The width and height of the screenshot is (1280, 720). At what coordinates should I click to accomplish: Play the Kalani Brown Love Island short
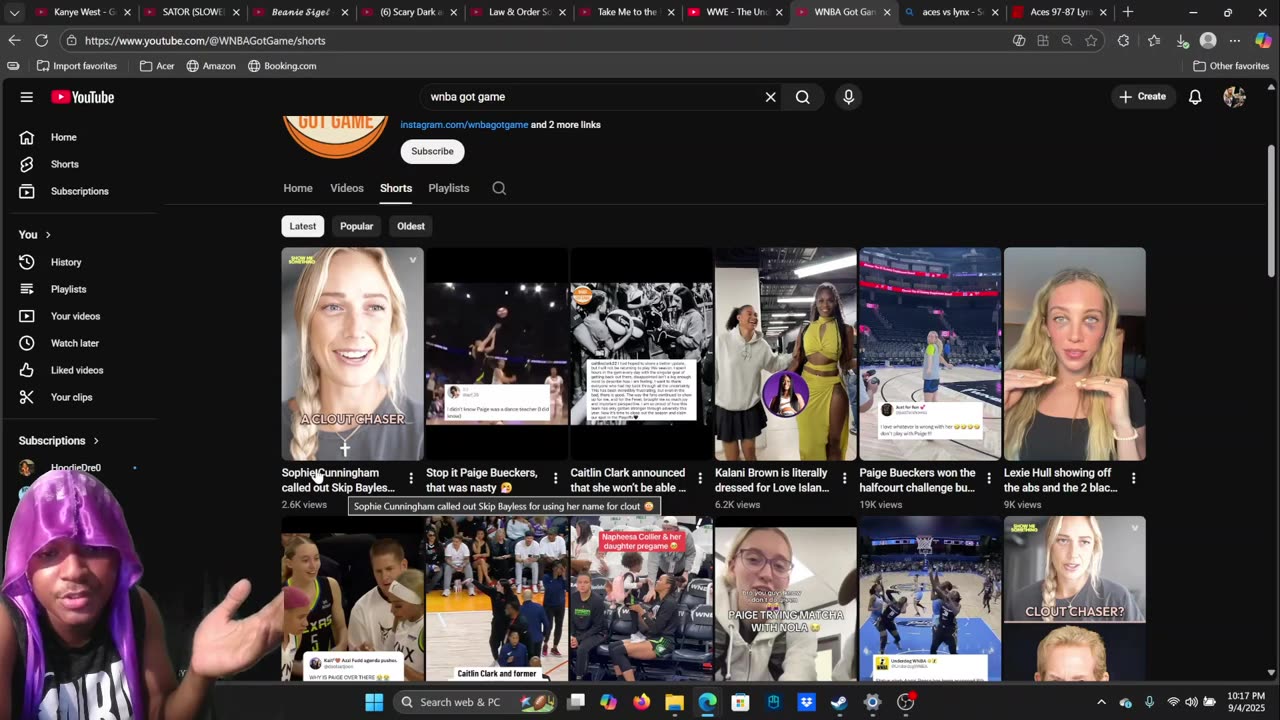(x=786, y=354)
